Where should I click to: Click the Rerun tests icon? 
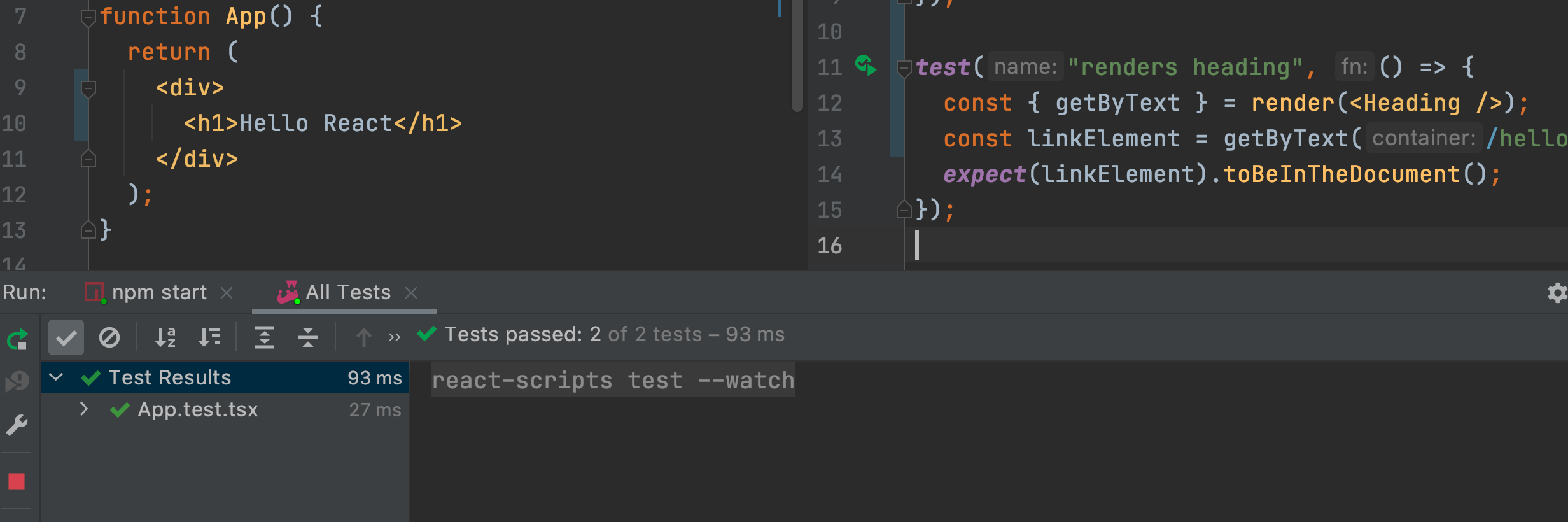(x=17, y=339)
